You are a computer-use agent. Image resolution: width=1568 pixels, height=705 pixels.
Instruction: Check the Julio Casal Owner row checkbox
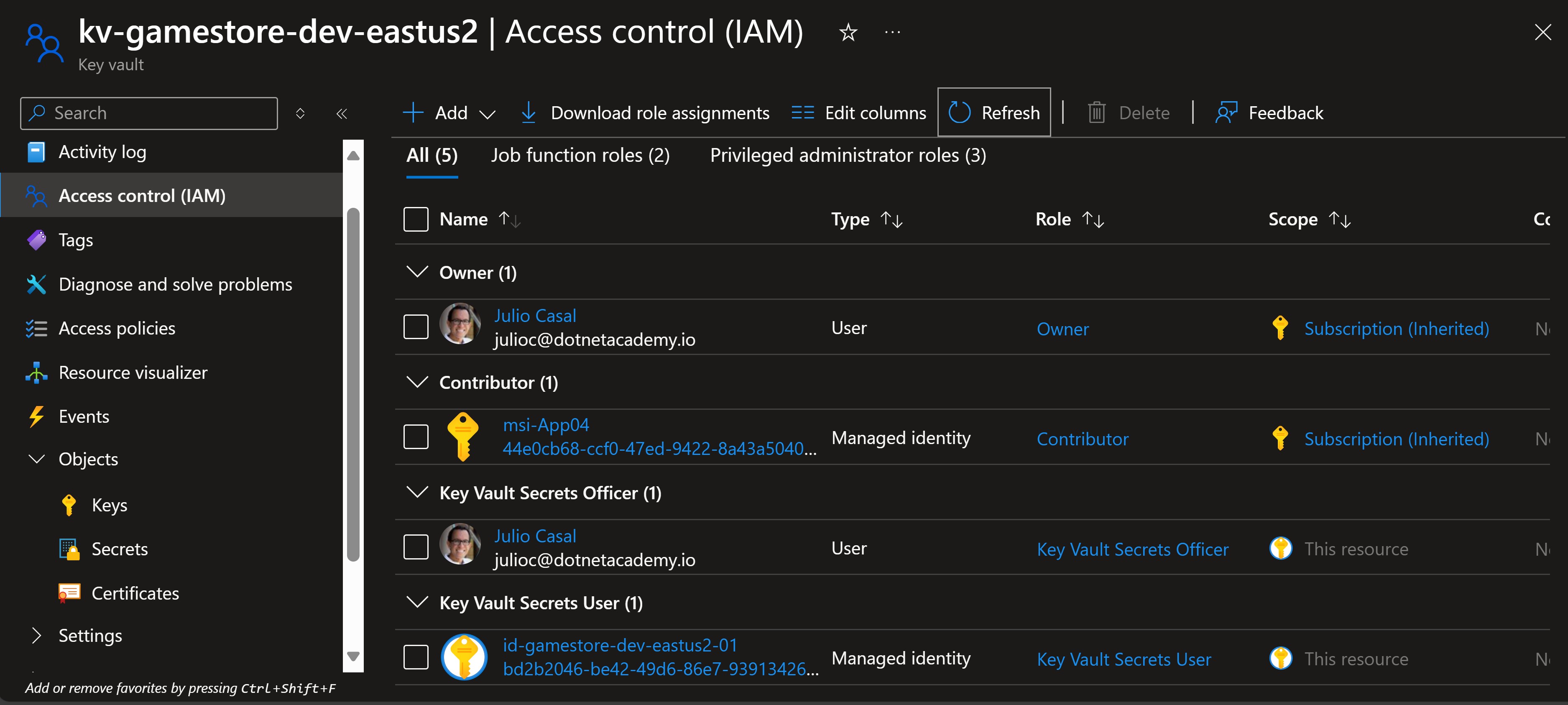416,327
